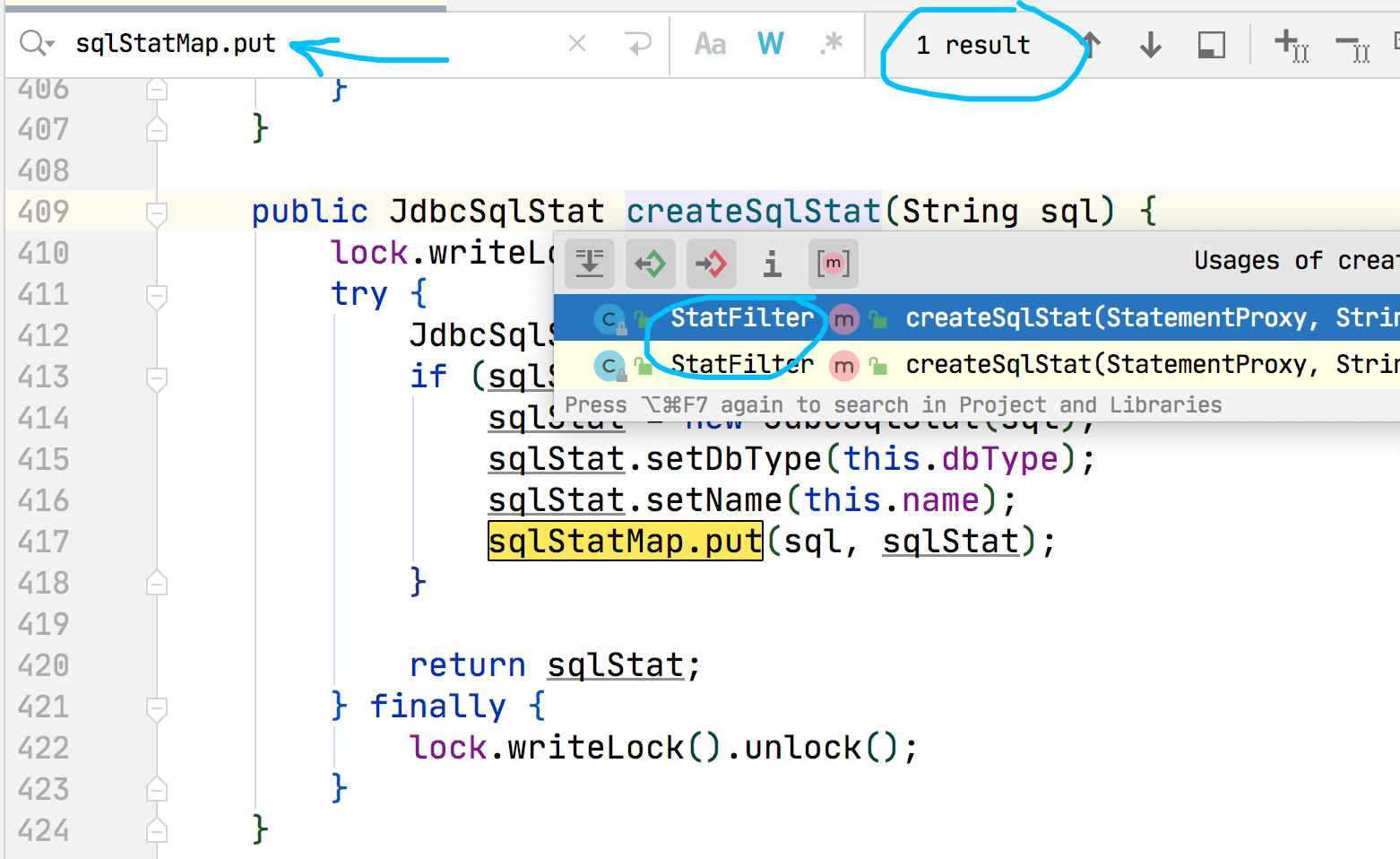
Task: Click method icon in highlighted usage row
Action: (843, 318)
